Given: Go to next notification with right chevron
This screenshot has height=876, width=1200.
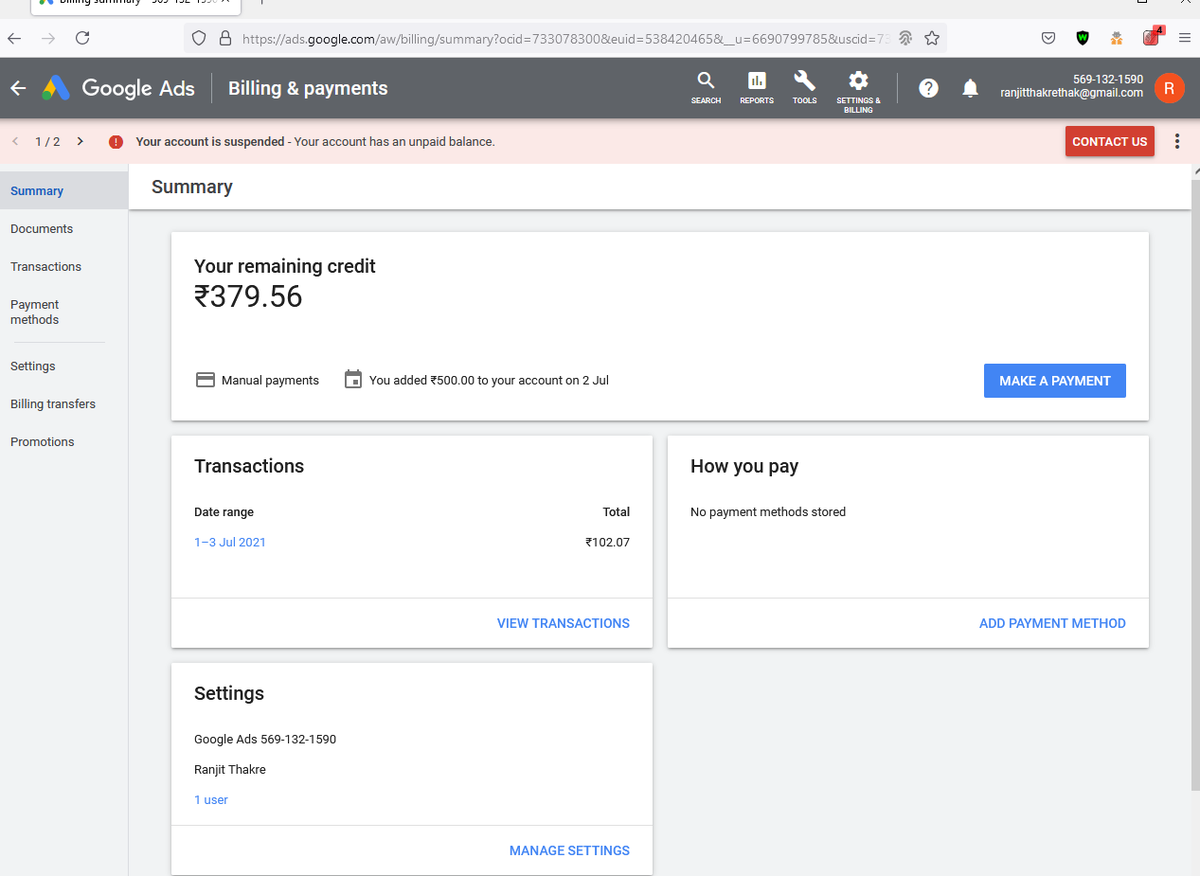Looking at the screenshot, I should [x=80, y=141].
